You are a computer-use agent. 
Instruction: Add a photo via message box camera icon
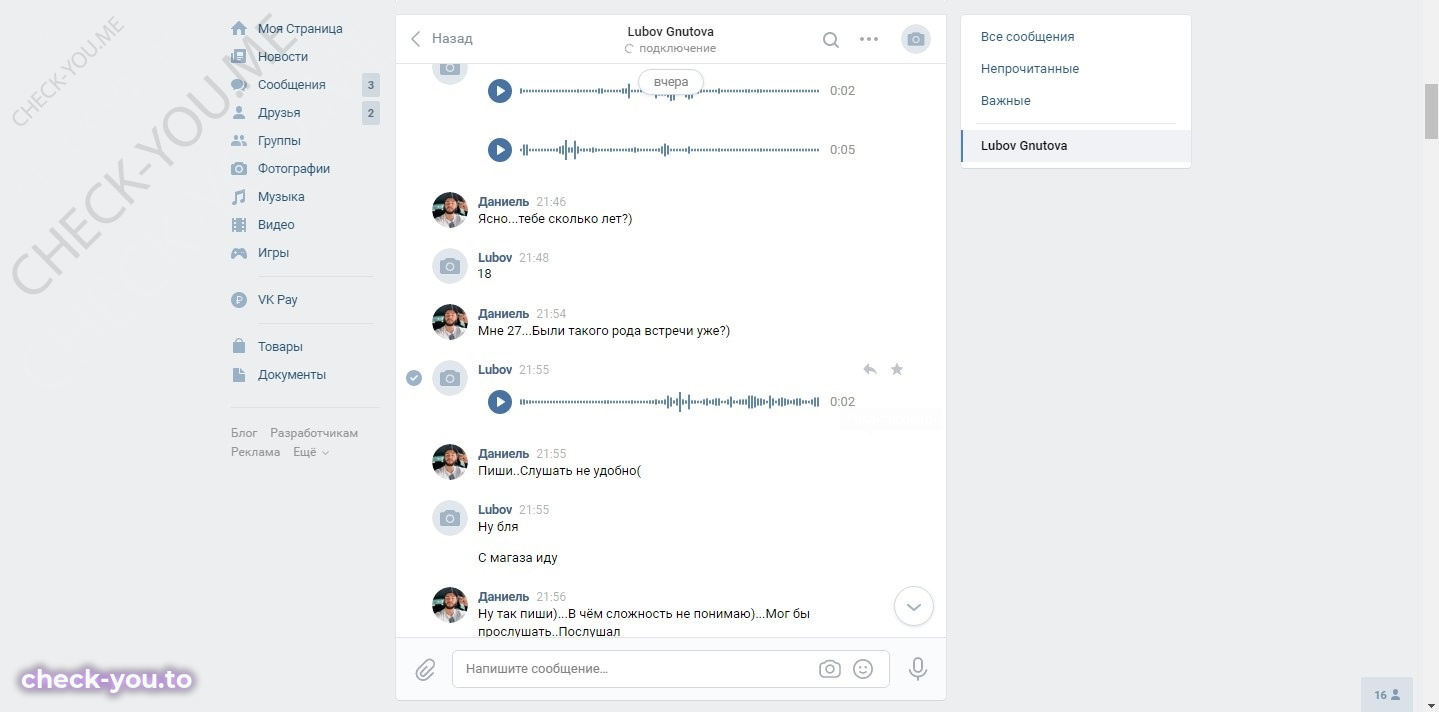point(829,669)
